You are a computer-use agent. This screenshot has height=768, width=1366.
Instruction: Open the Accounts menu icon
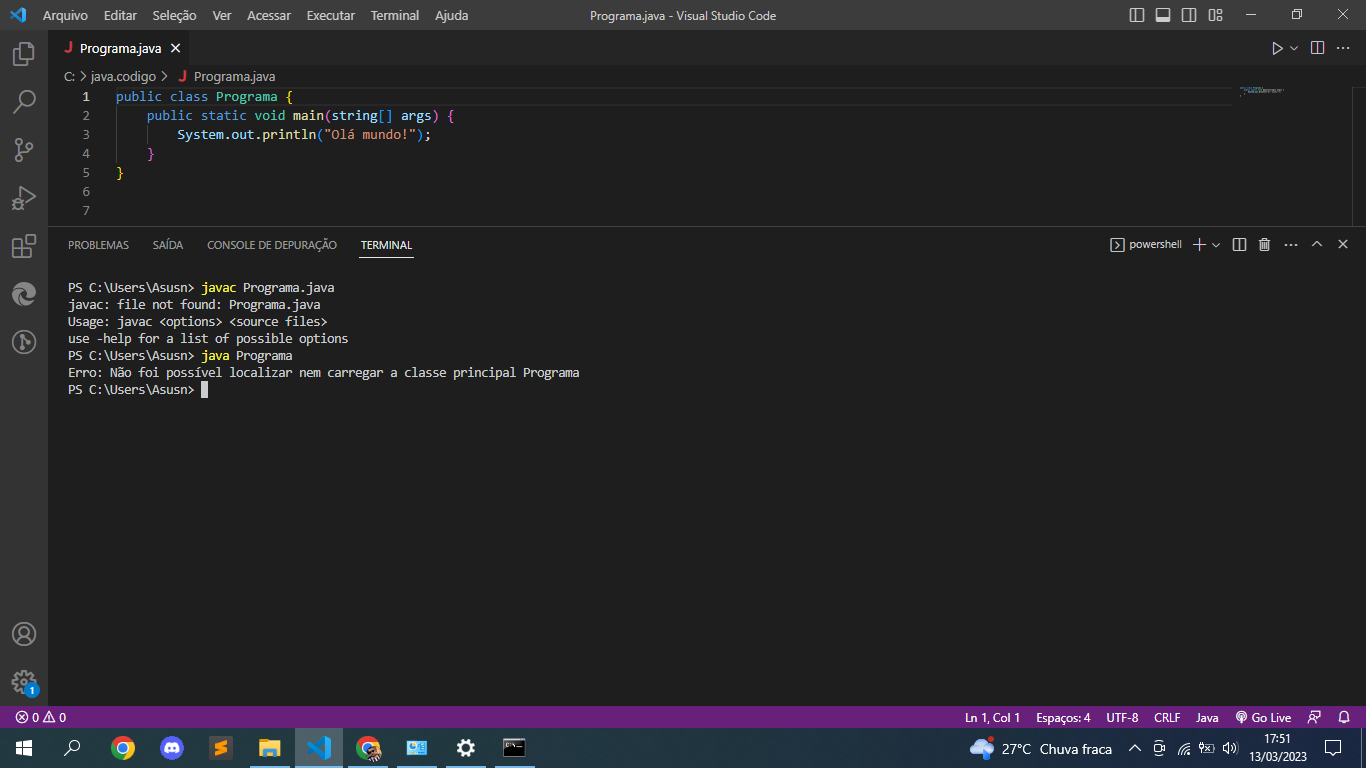[x=24, y=634]
